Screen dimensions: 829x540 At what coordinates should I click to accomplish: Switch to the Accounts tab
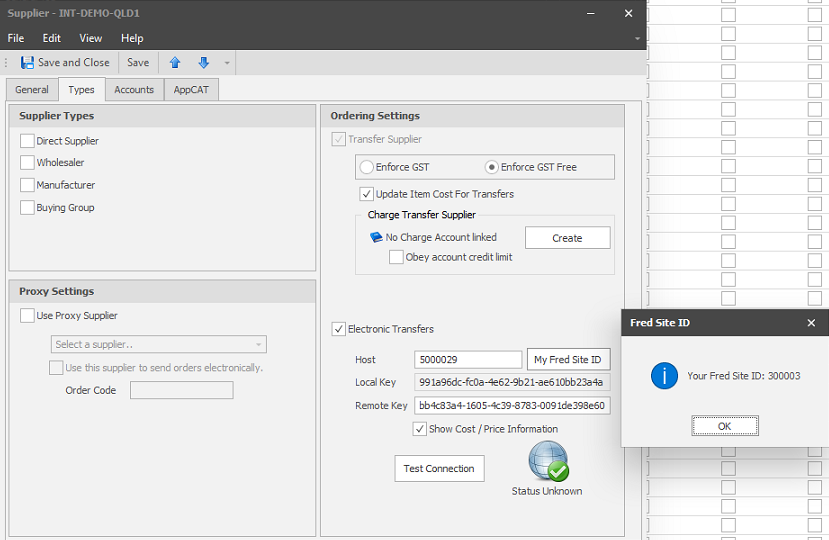pos(134,90)
